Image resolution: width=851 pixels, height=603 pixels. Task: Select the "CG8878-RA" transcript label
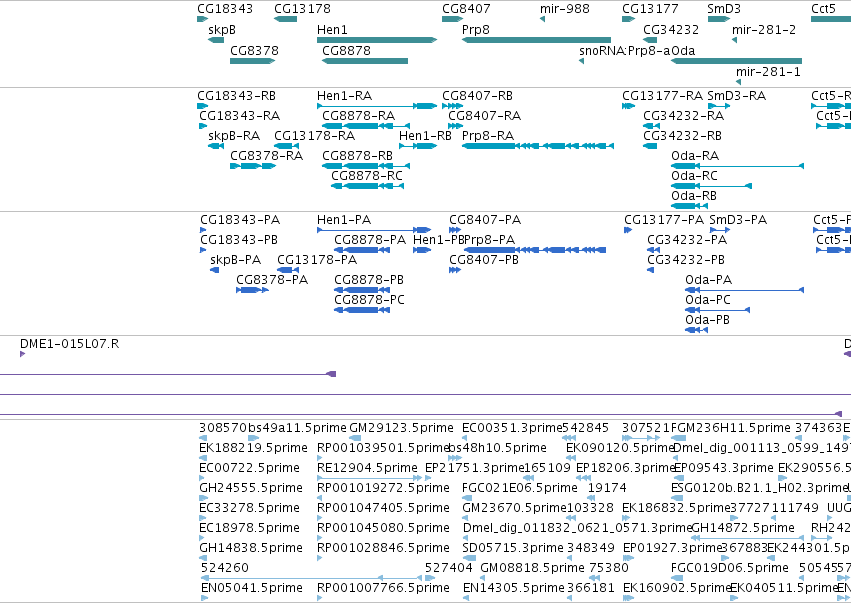(x=359, y=116)
